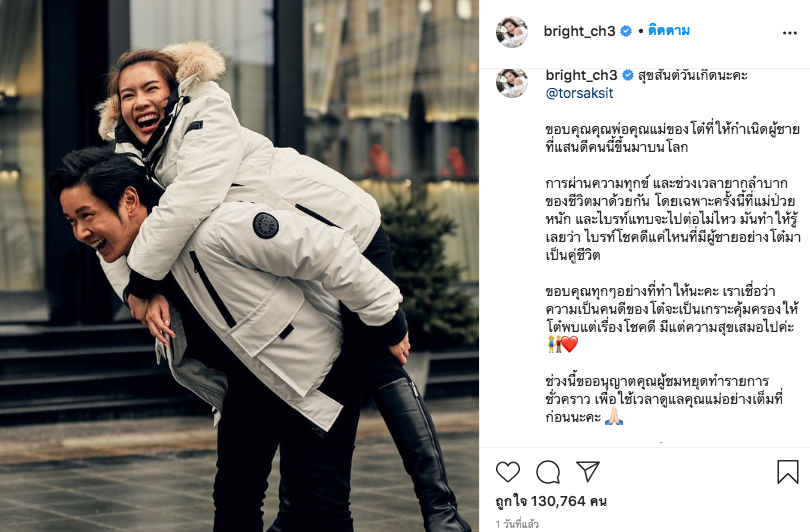Open bright_ch3 profile picture in header

click(512, 32)
